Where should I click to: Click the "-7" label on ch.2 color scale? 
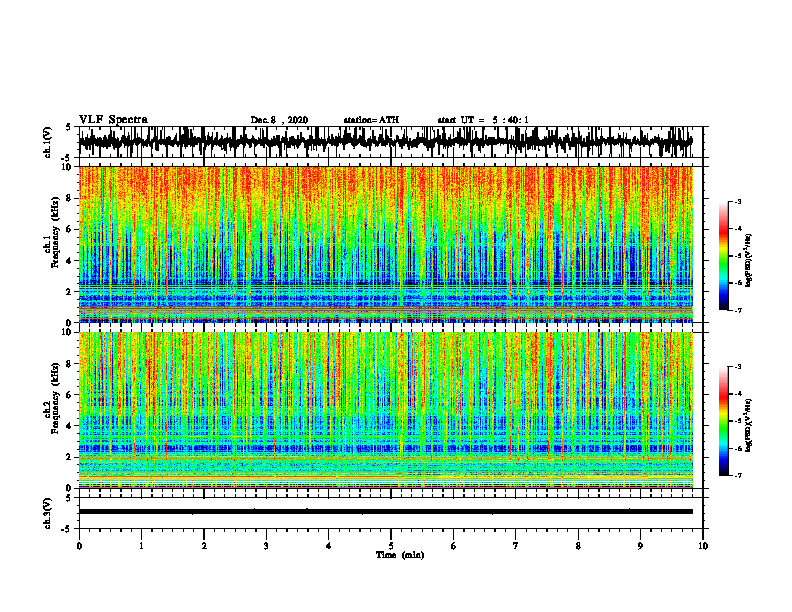pyautogui.click(x=738, y=476)
